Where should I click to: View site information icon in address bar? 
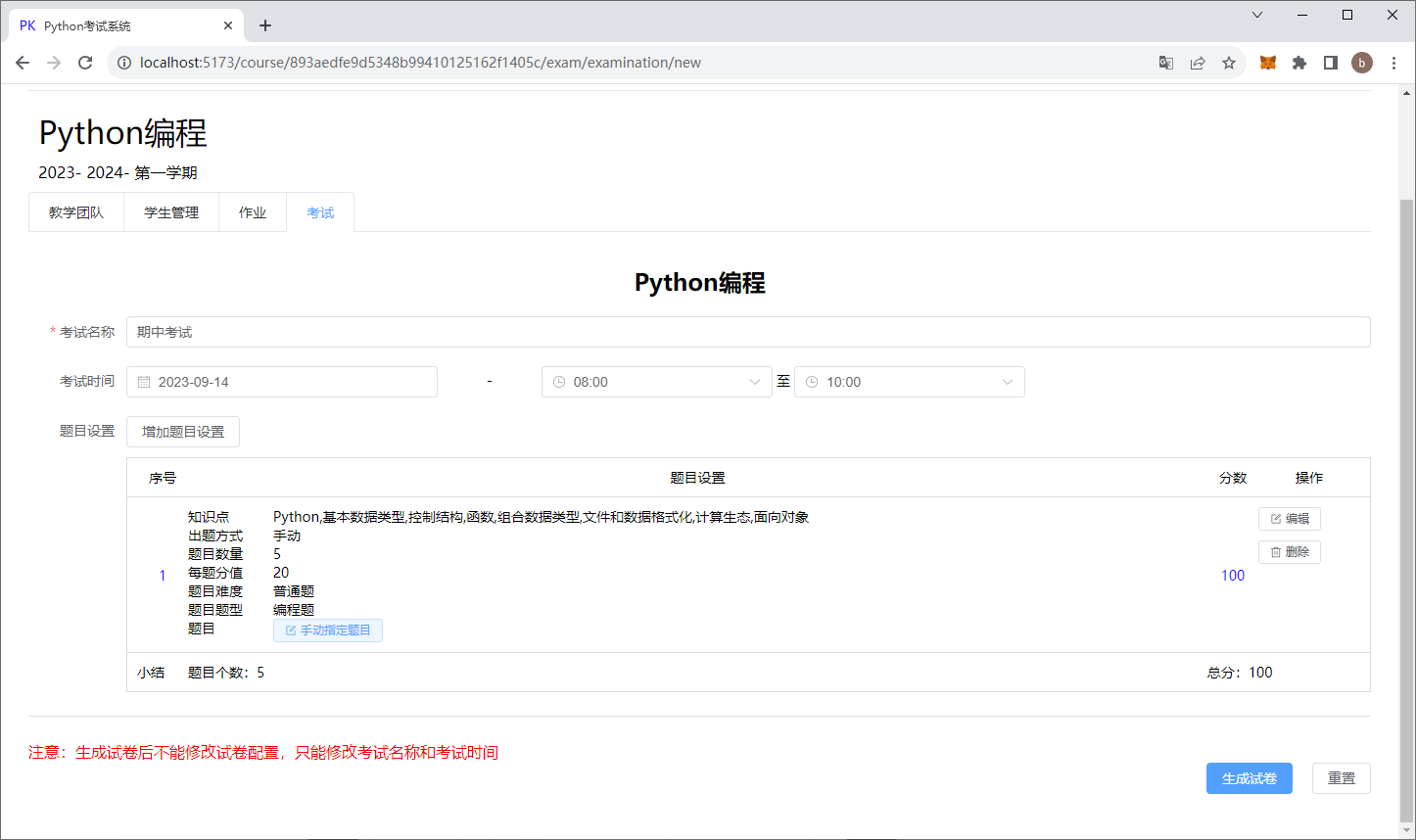point(124,63)
